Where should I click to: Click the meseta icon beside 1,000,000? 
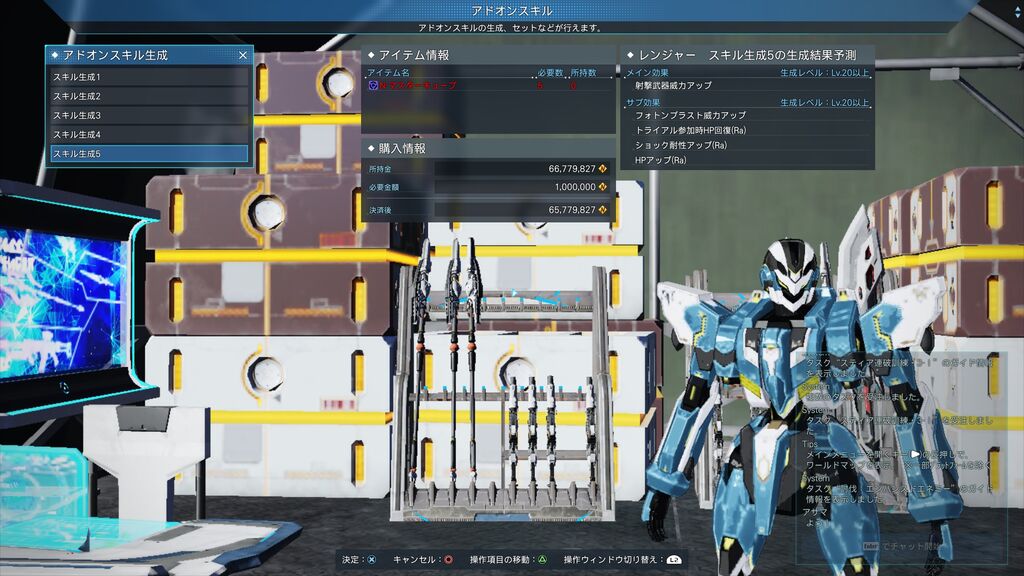tap(602, 187)
